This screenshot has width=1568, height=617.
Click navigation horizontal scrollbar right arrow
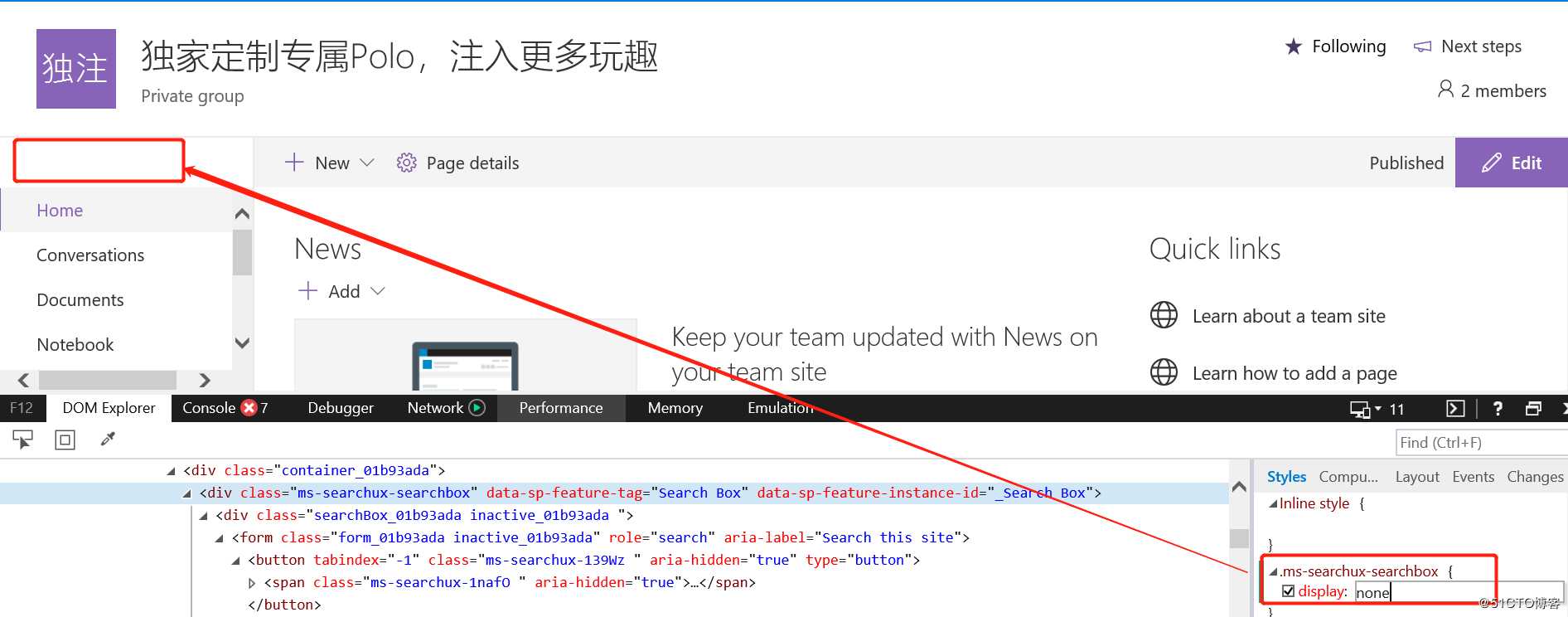[205, 381]
